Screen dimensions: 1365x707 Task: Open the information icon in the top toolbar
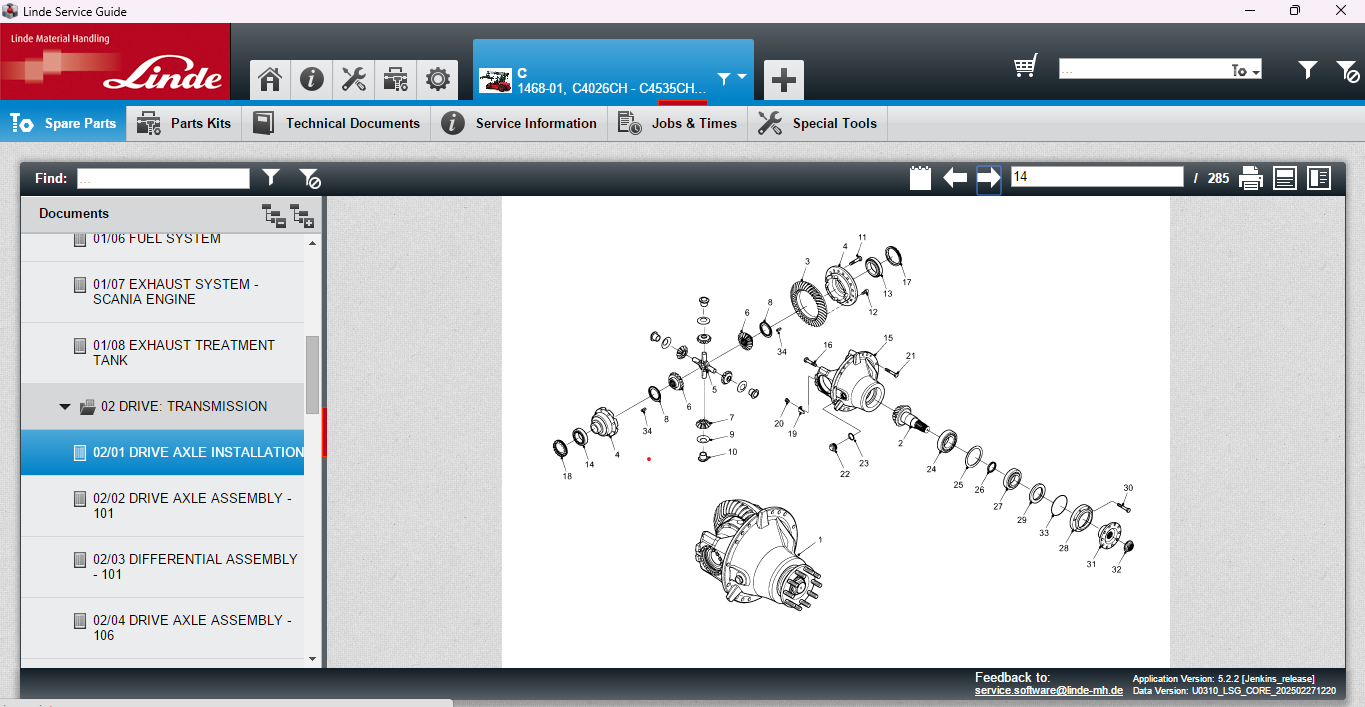[311, 80]
